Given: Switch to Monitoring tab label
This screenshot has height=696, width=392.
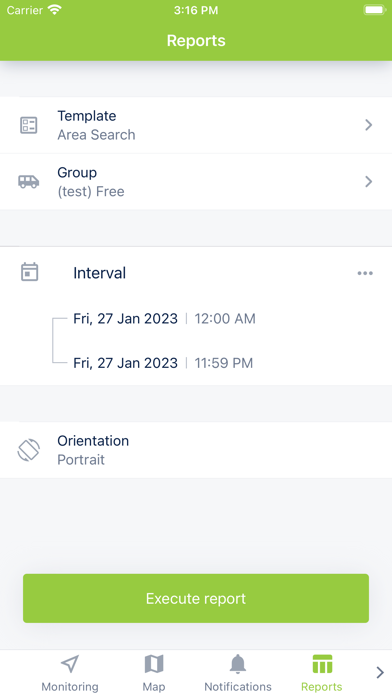Looking at the screenshot, I should tap(70, 687).
